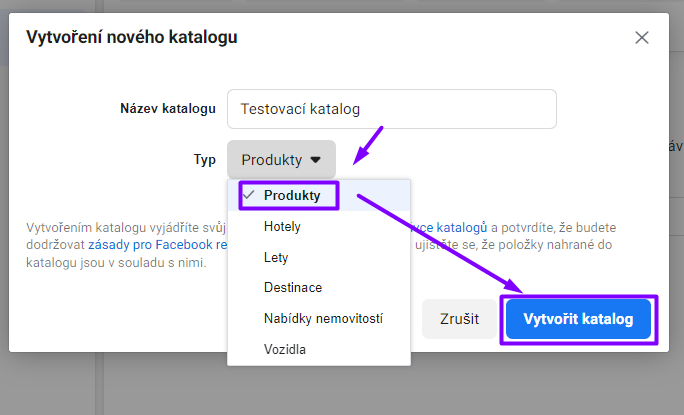Cancel with the Zrušit button

point(459,319)
